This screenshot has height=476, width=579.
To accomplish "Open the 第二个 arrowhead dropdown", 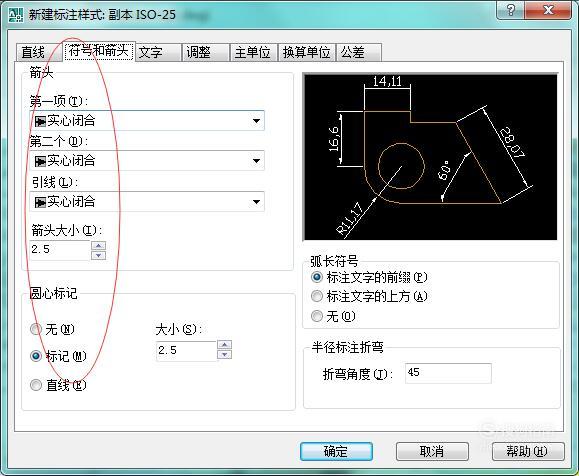I will [x=147, y=161].
